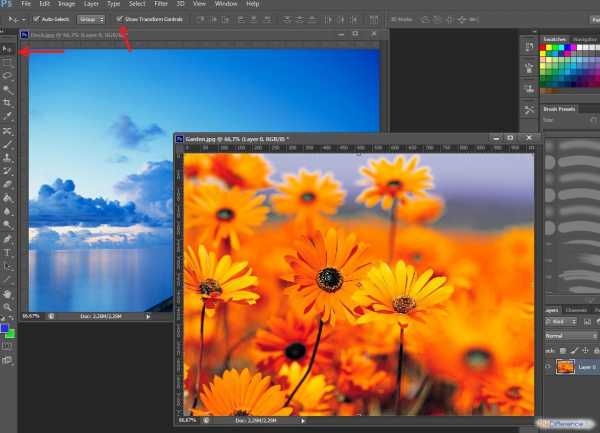Open the Image menu
This screenshot has width=600, height=433.
pyautogui.click(x=67, y=4)
